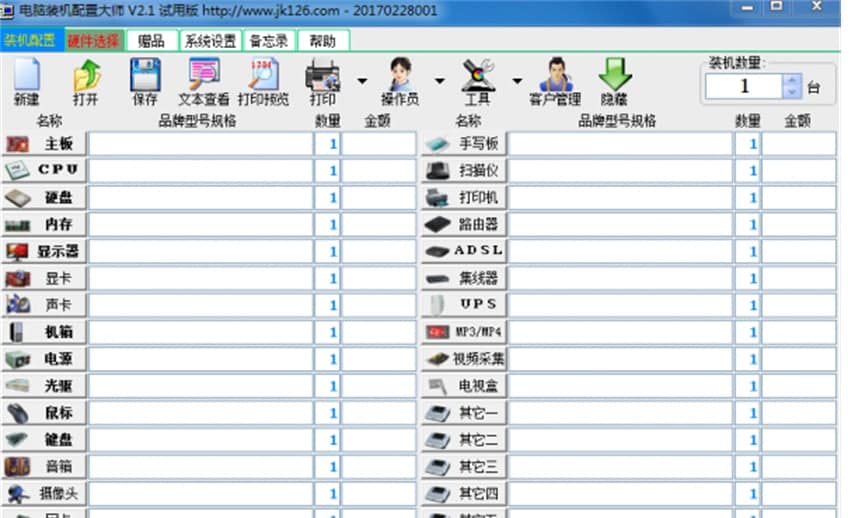Screen dimensions: 855x518
Task: Pick the 打印机 printer component button
Action: coord(464,197)
